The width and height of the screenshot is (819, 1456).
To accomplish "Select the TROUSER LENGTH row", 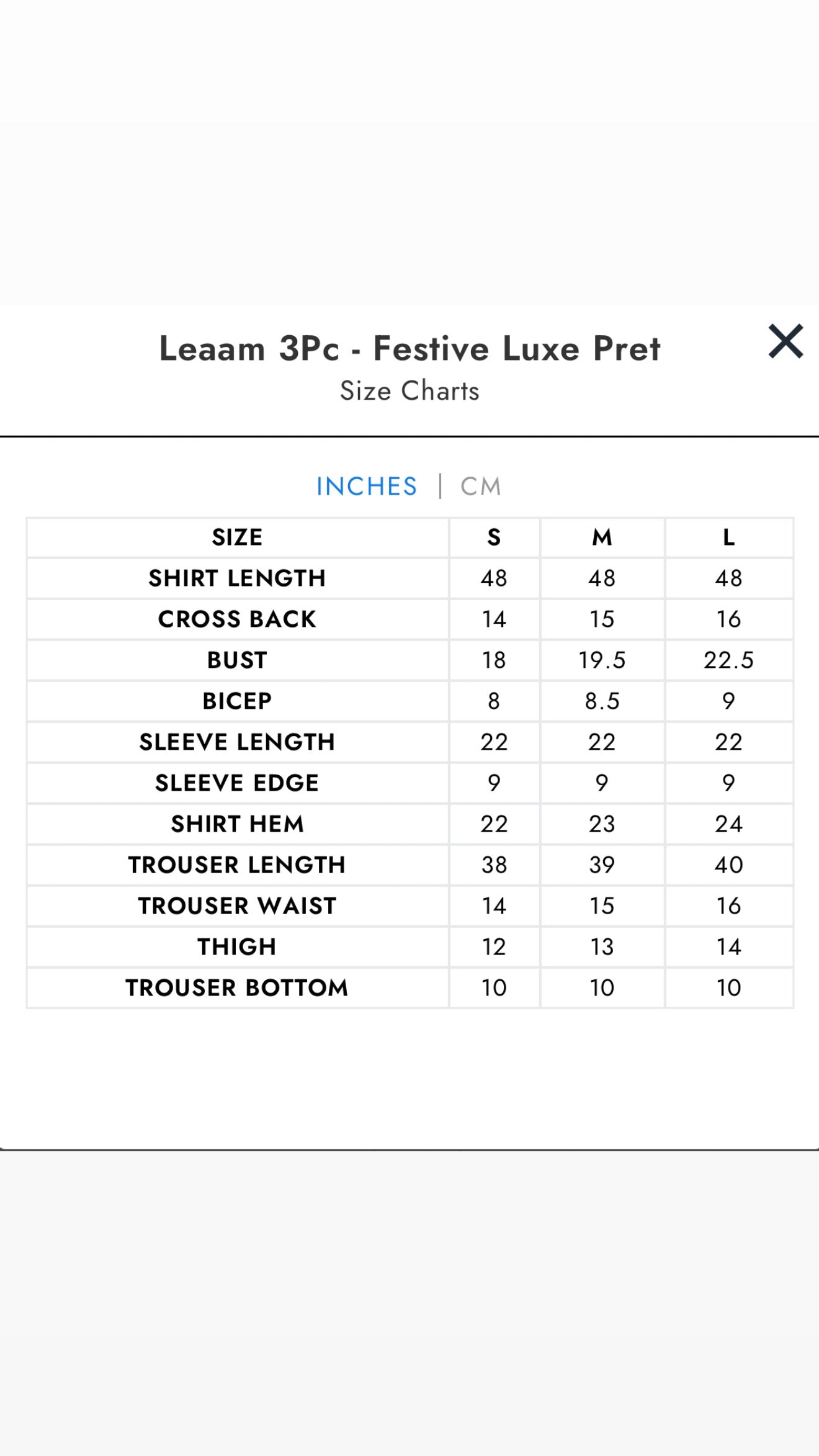I will (238, 865).
